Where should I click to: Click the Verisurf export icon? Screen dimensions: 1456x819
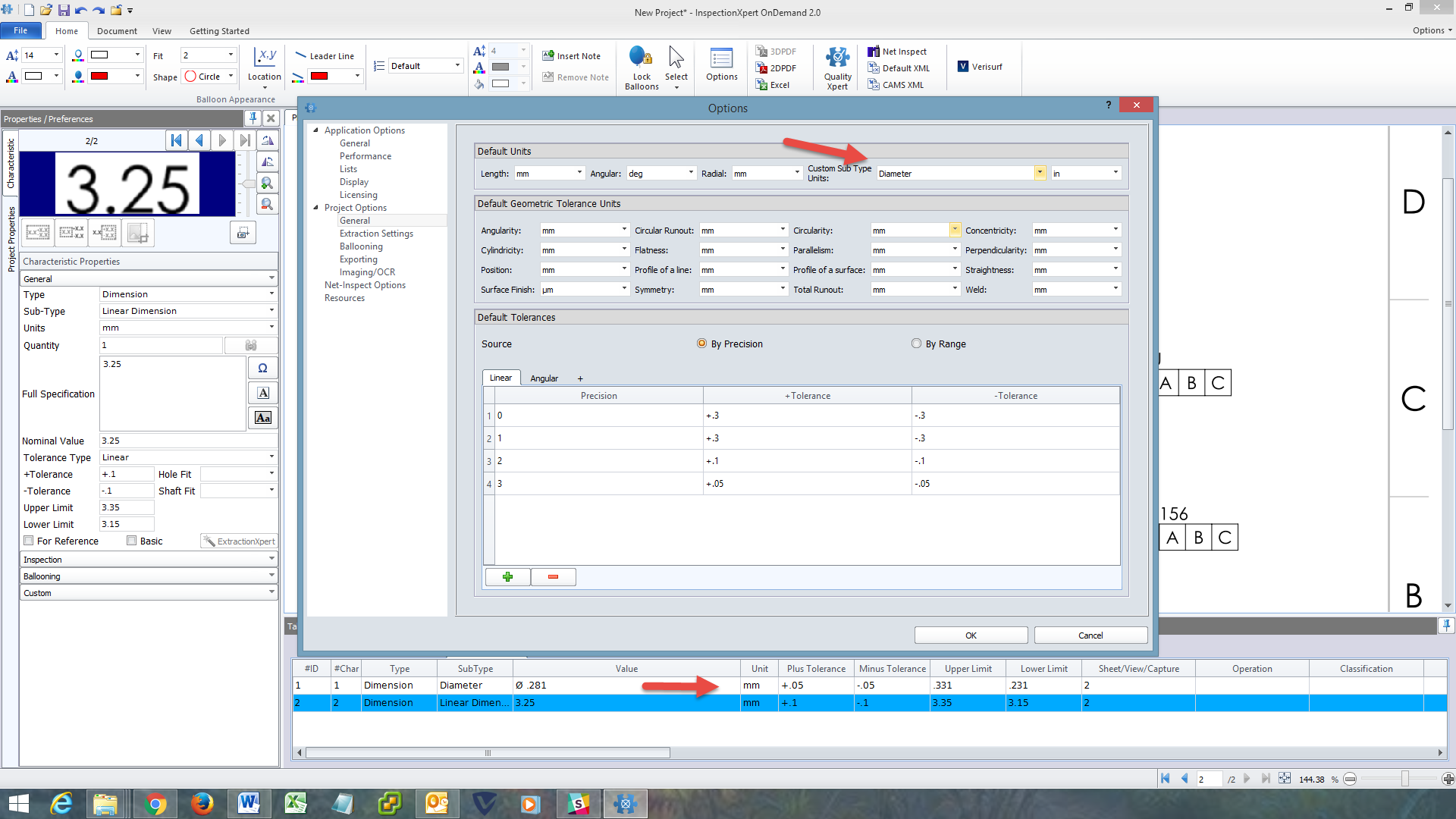964,67
